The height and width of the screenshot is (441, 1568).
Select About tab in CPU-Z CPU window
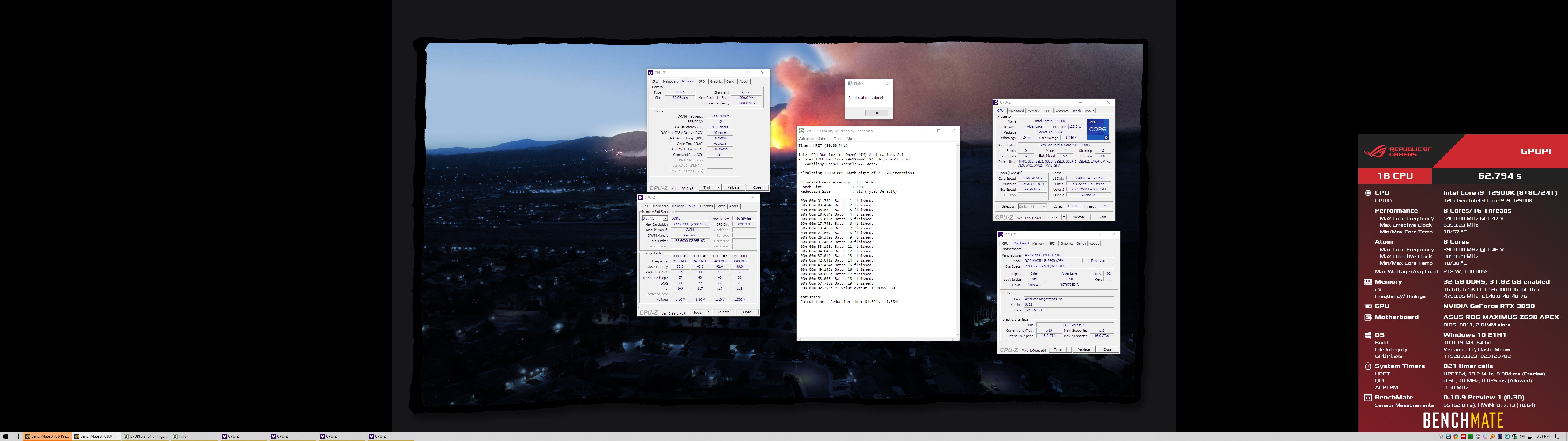(x=1090, y=111)
